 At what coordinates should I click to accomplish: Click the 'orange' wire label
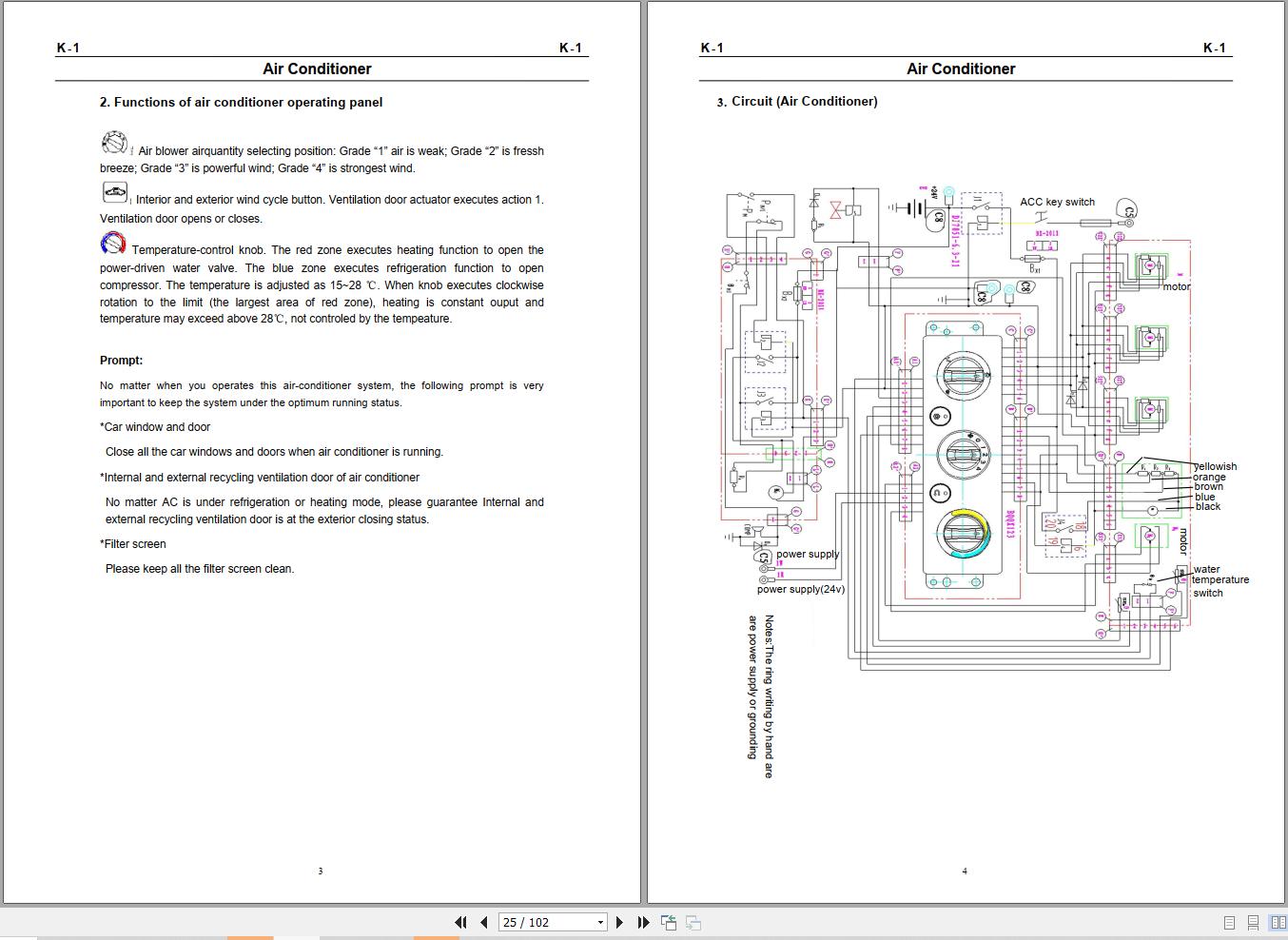1210,477
